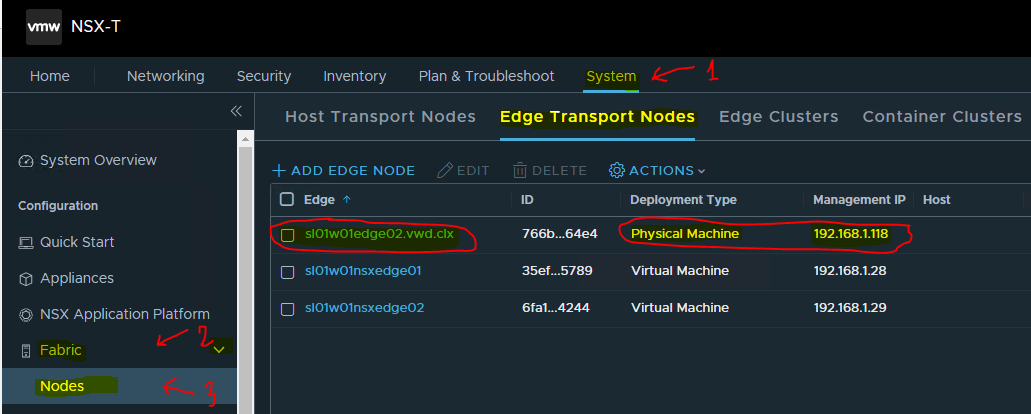The image size is (1031, 414).
Task: Click the Quick Start laptop icon
Action: [26, 242]
